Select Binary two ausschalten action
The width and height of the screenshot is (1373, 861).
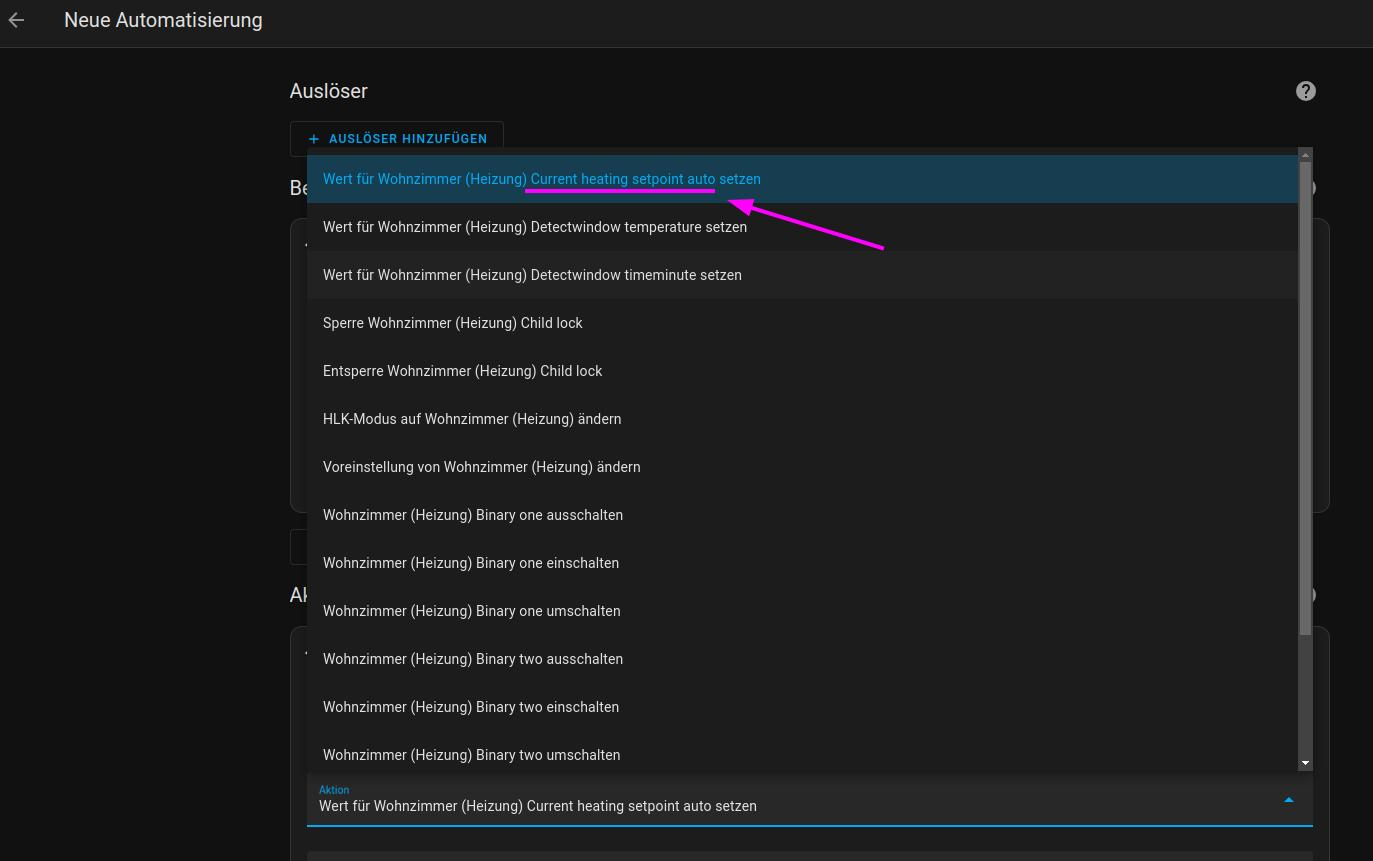[473, 659]
